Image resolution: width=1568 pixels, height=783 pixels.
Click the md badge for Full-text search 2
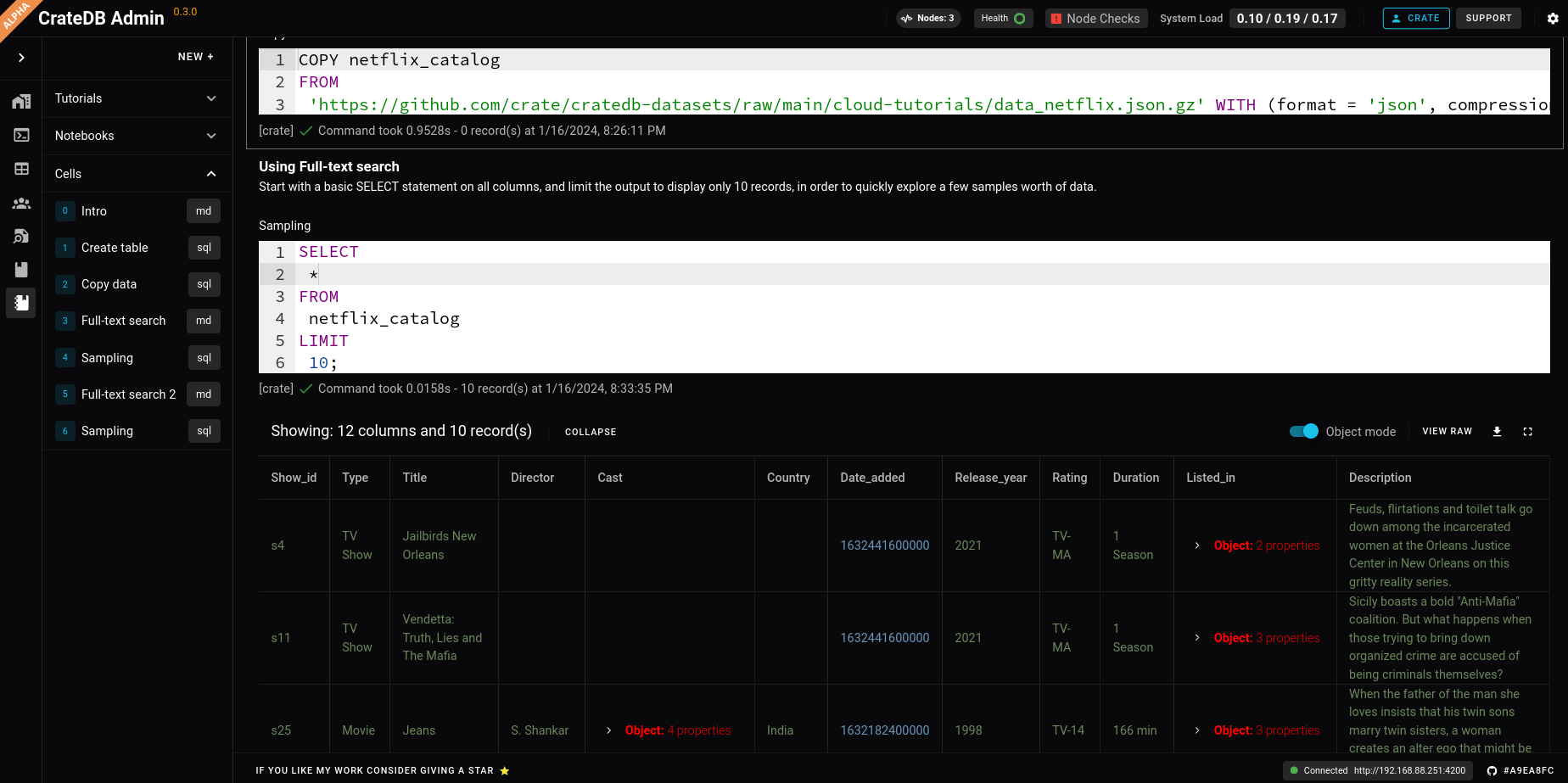pyautogui.click(x=204, y=394)
